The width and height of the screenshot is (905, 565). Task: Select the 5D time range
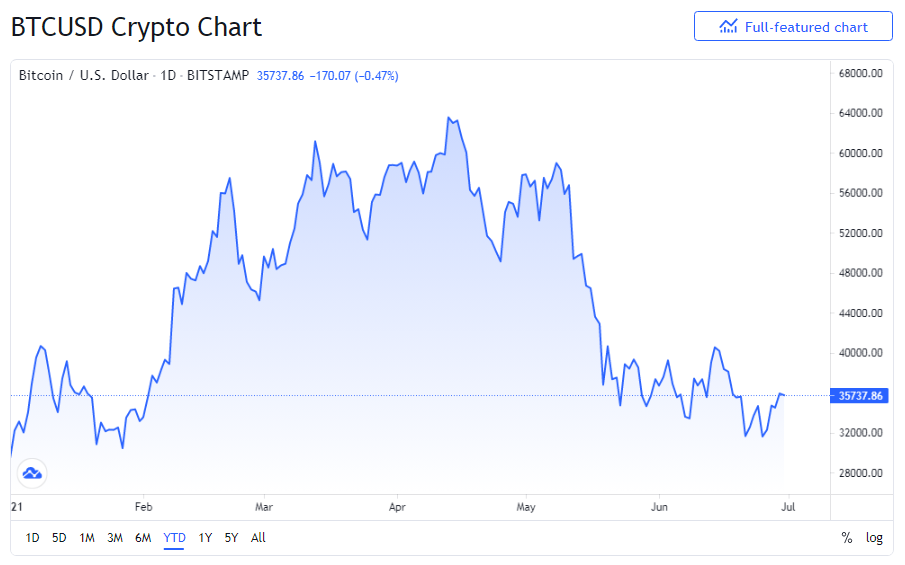59,538
